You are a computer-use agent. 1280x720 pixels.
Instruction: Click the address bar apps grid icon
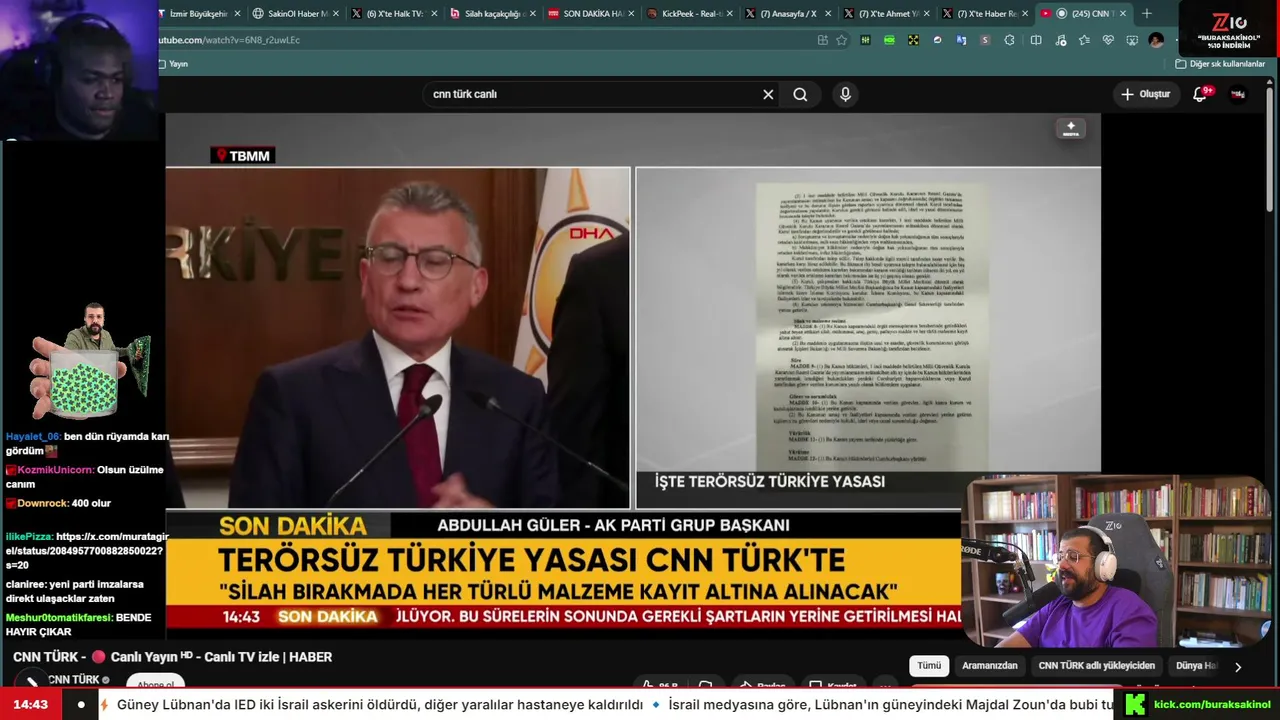(x=822, y=40)
